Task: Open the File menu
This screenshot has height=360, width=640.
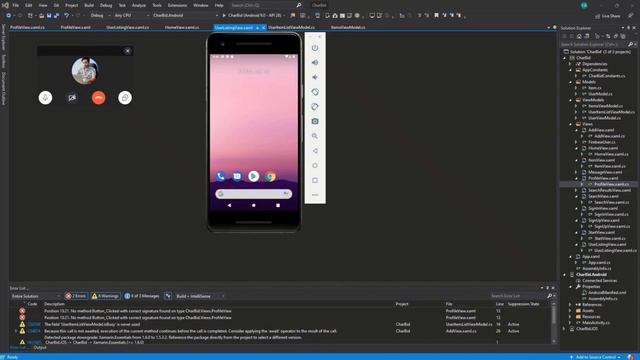Action: click(15, 5)
